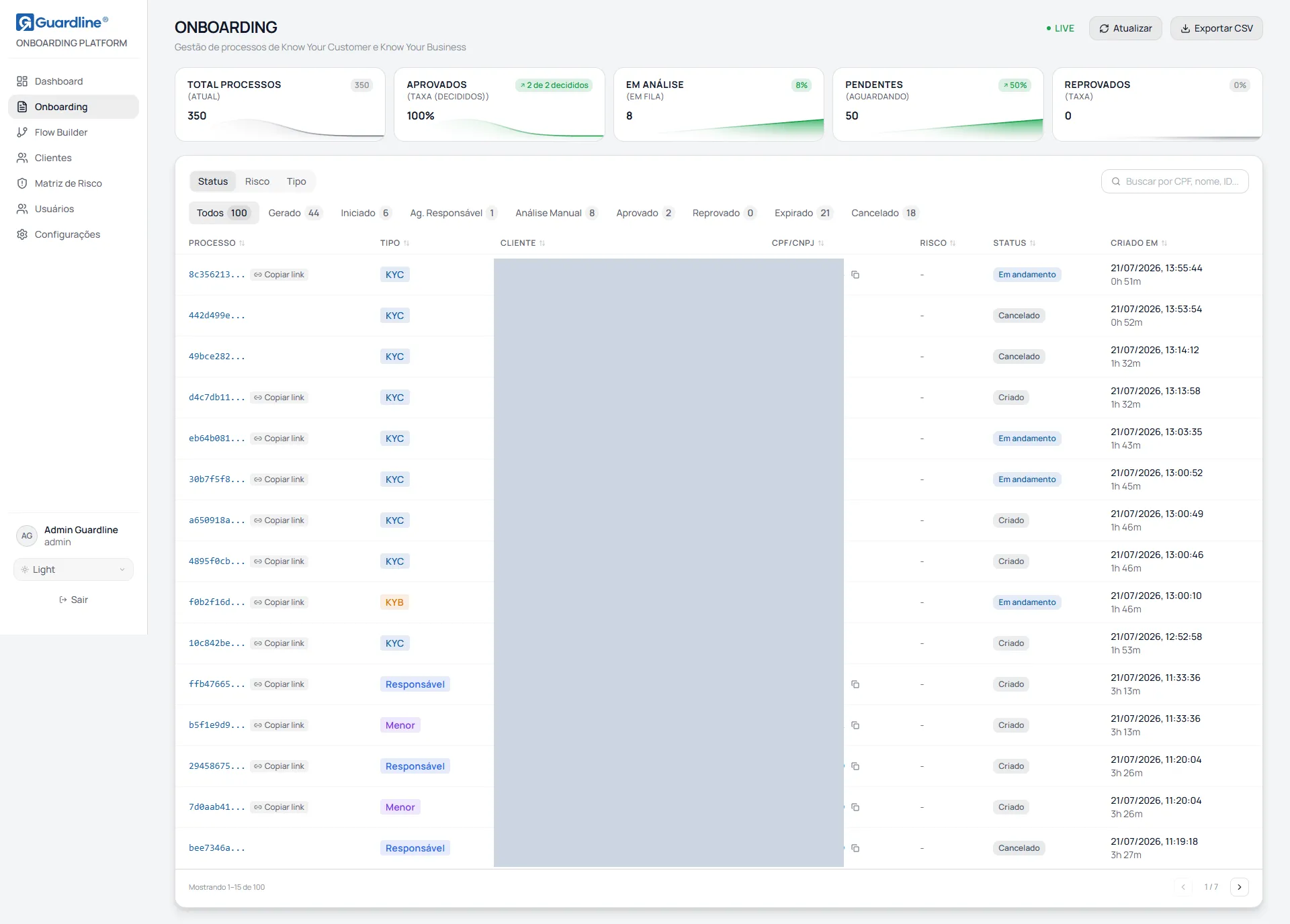This screenshot has height=924, width=1290.
Task: Sort by the CRIADO EM column
Action: (1139, 243)
